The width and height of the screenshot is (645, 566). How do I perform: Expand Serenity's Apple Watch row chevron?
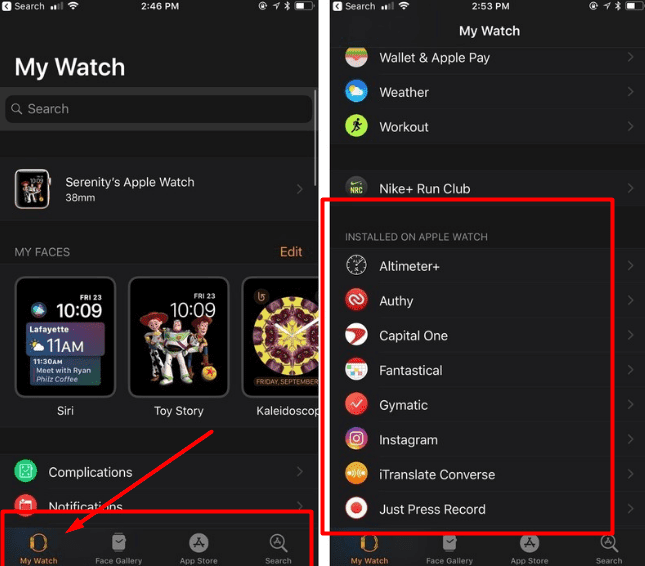tap(299, 189)
